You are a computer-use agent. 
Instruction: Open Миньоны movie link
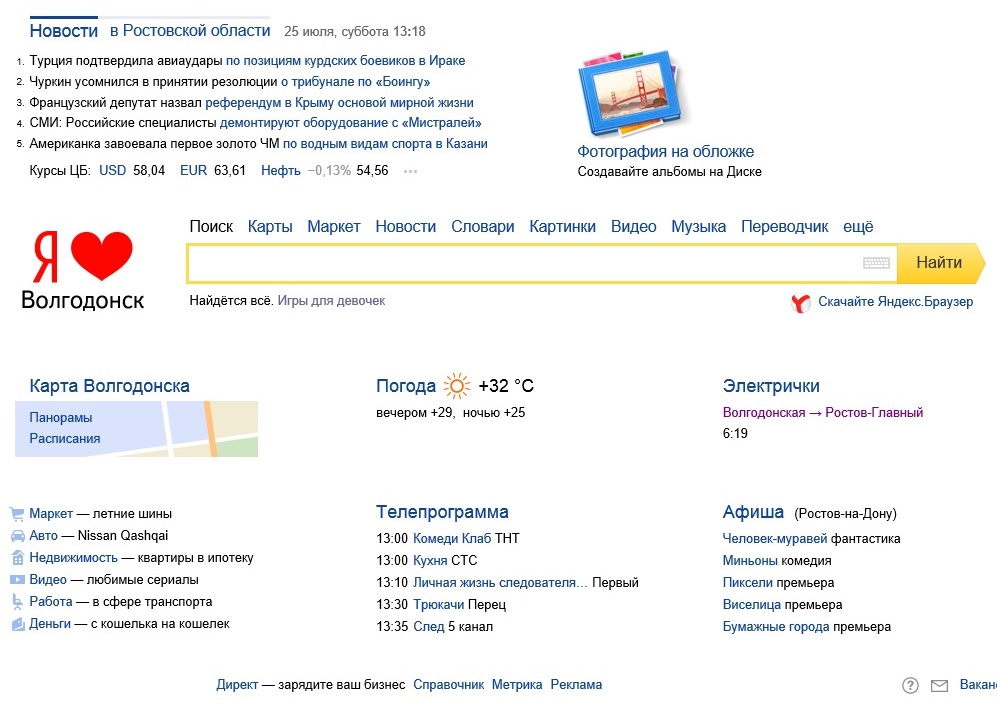(750, 561)
